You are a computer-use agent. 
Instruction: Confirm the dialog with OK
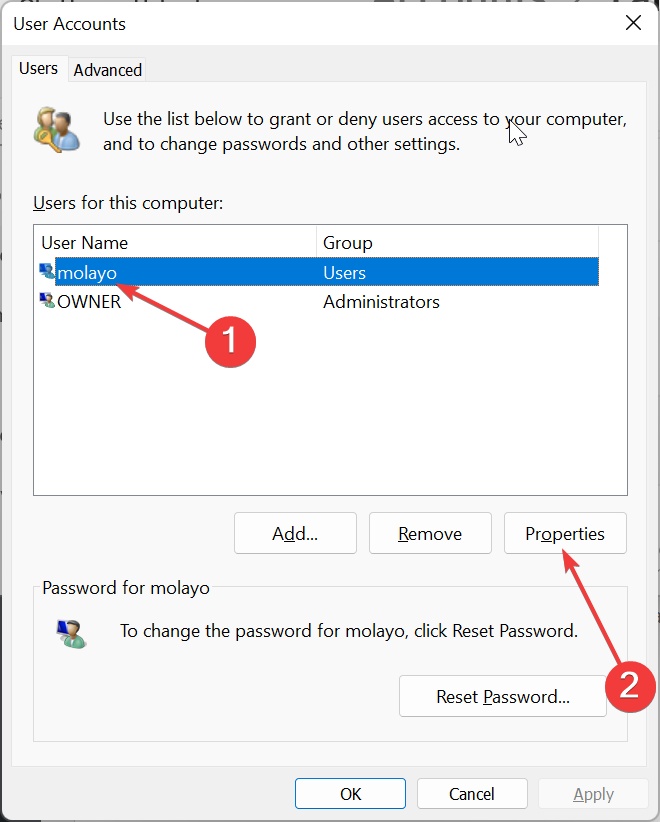[x=350, y=794]
